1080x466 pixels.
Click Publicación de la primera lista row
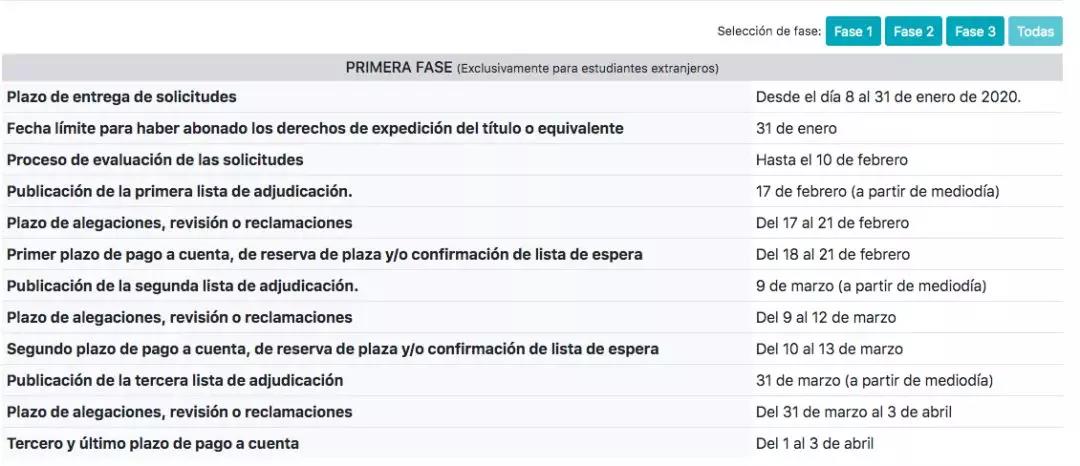532,191
